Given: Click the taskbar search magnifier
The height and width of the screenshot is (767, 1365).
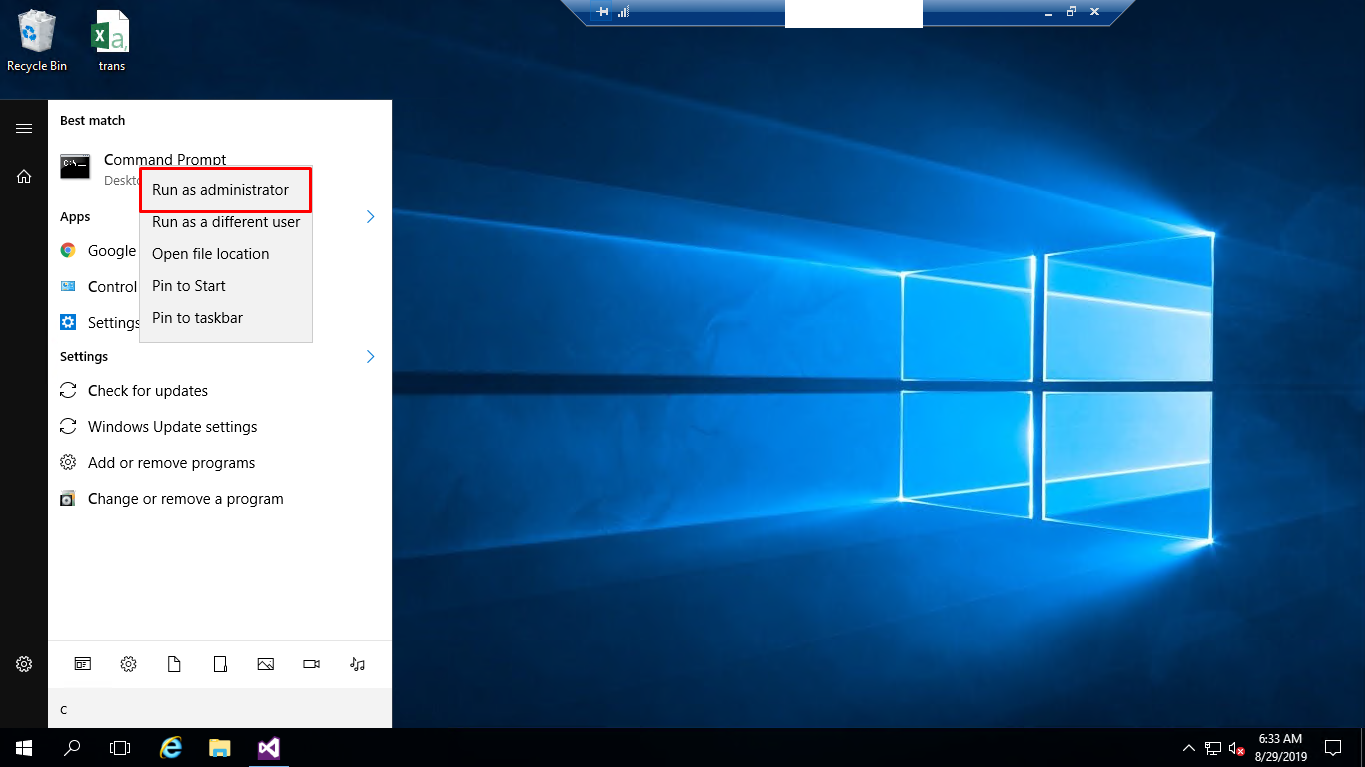Looking at the screenshot, I should pyautogui.click(x=72, y=748).
